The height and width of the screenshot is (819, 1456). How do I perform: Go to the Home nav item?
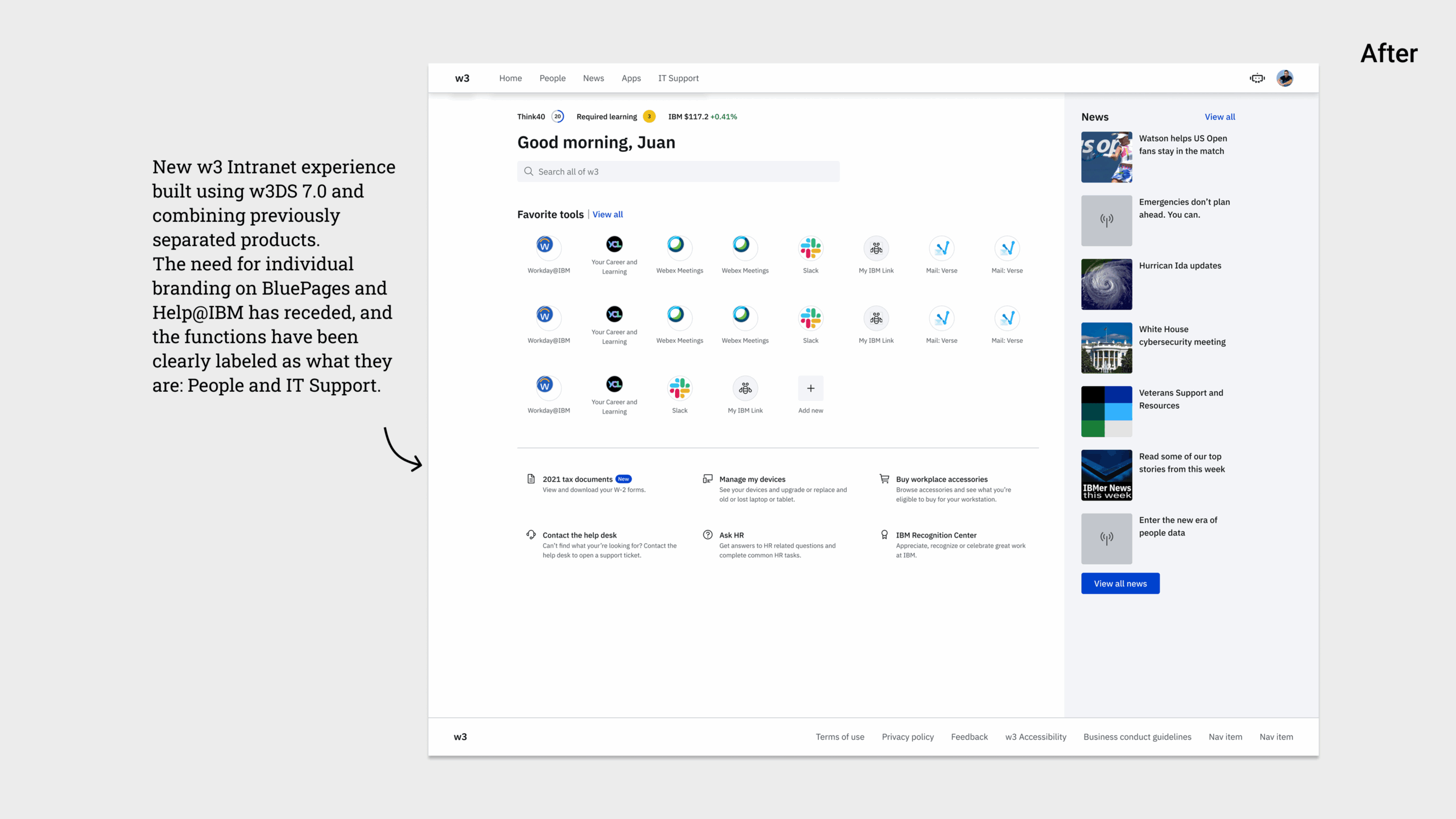510,78
